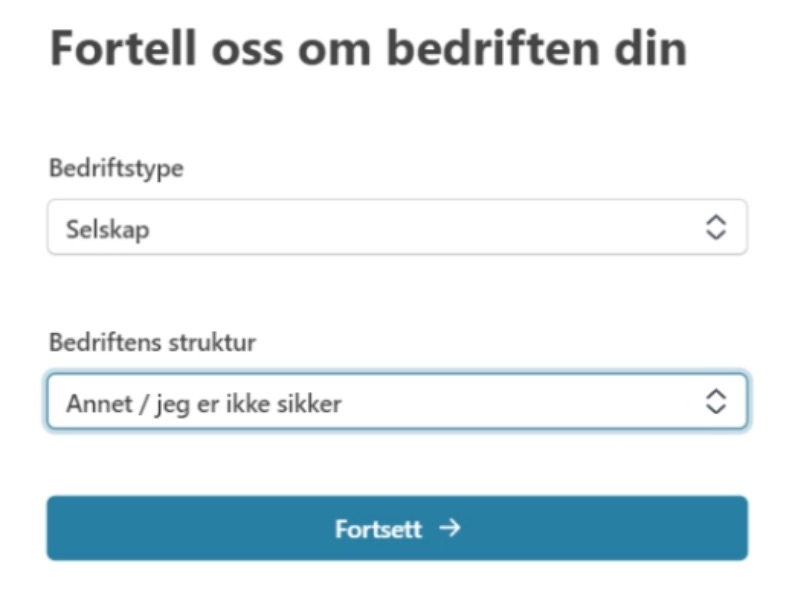Image resolution: width=810 pixels, height=606 pixels.
Task: Click the word "Annet" in the structure field
Action: pos(95,404)
